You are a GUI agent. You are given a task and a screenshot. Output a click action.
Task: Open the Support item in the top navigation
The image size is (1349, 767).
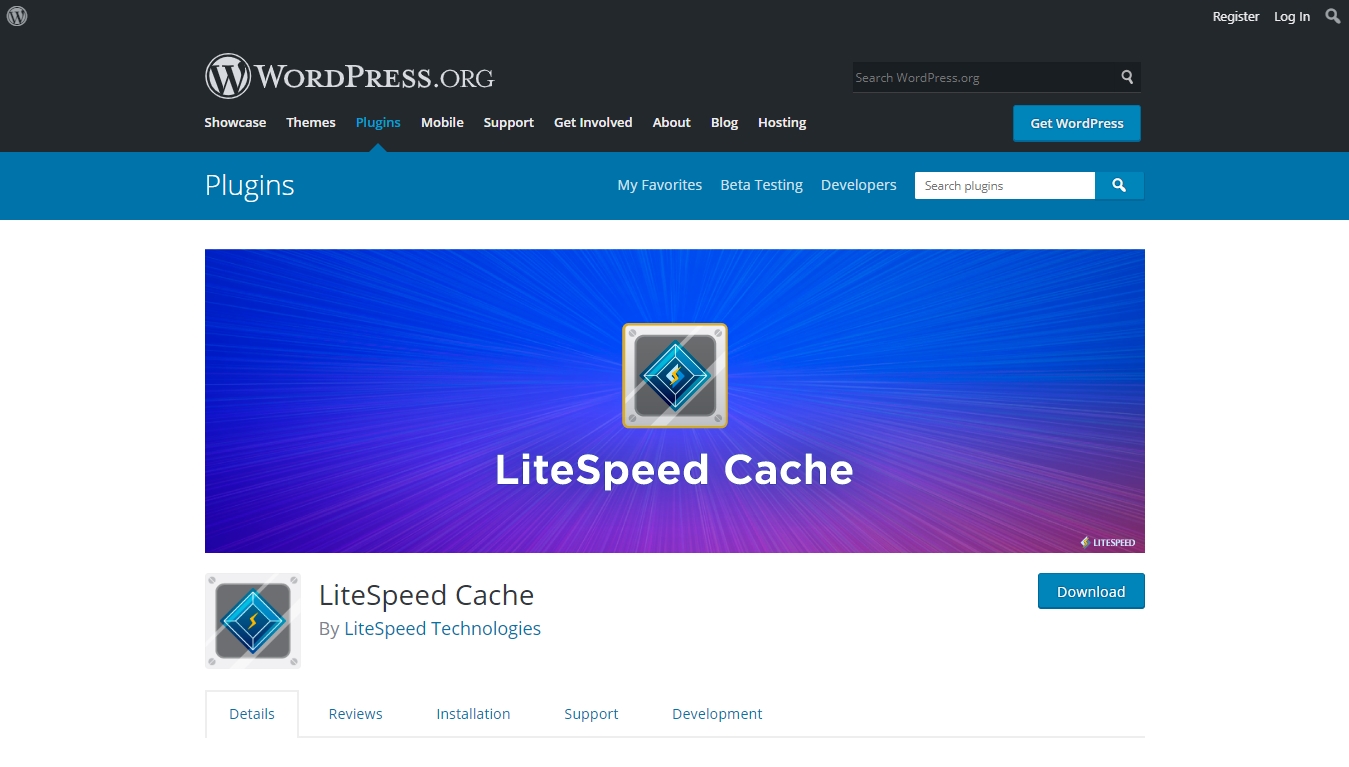point(509,122)
